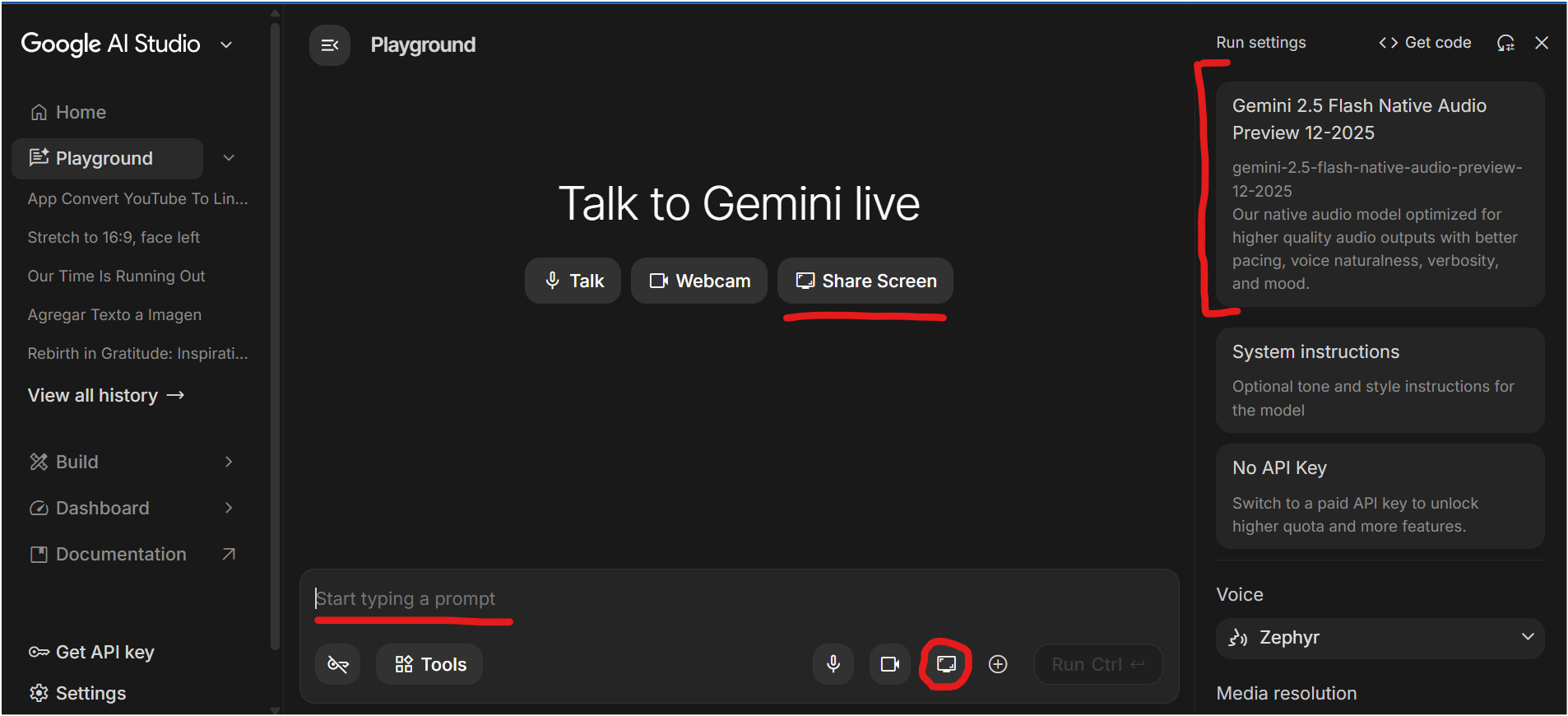
Task: Click the crossed-out key icon in prompt bar
Action: 338,664
